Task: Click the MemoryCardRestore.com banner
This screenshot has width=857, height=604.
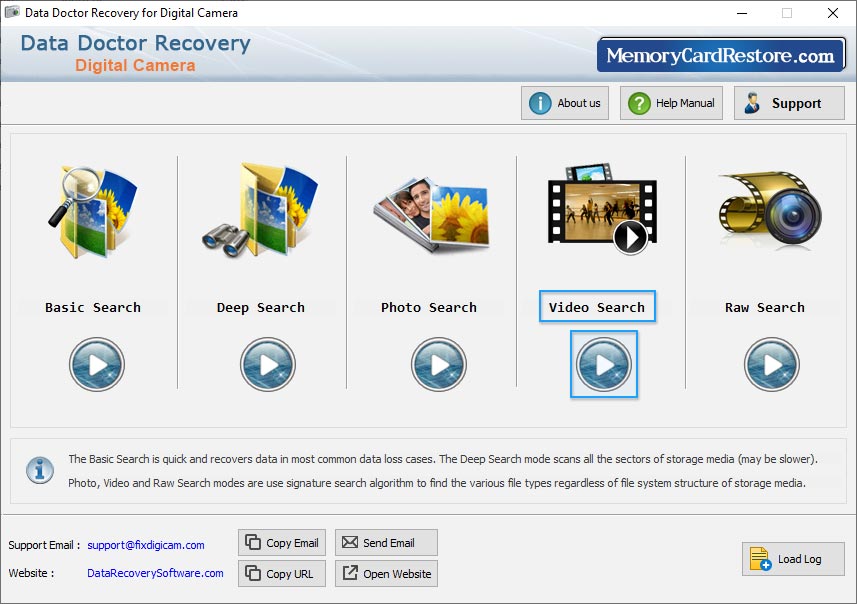Action: (x=721, y=55)
